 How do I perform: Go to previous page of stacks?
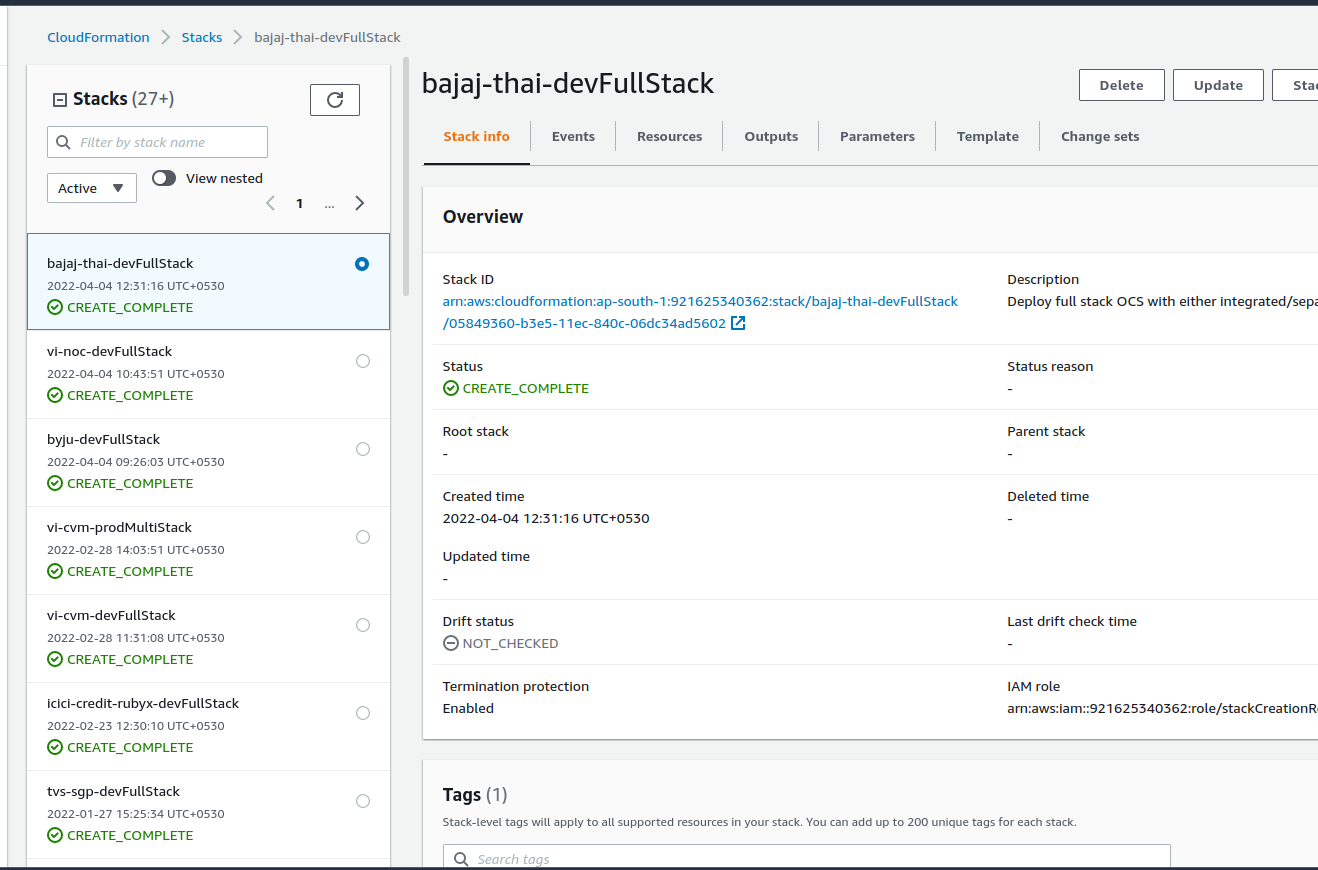(x=270, y=204)
